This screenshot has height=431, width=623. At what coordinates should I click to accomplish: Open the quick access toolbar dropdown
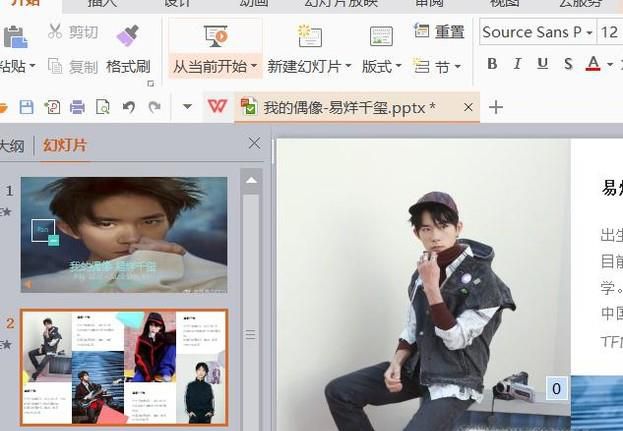(187, 106)
